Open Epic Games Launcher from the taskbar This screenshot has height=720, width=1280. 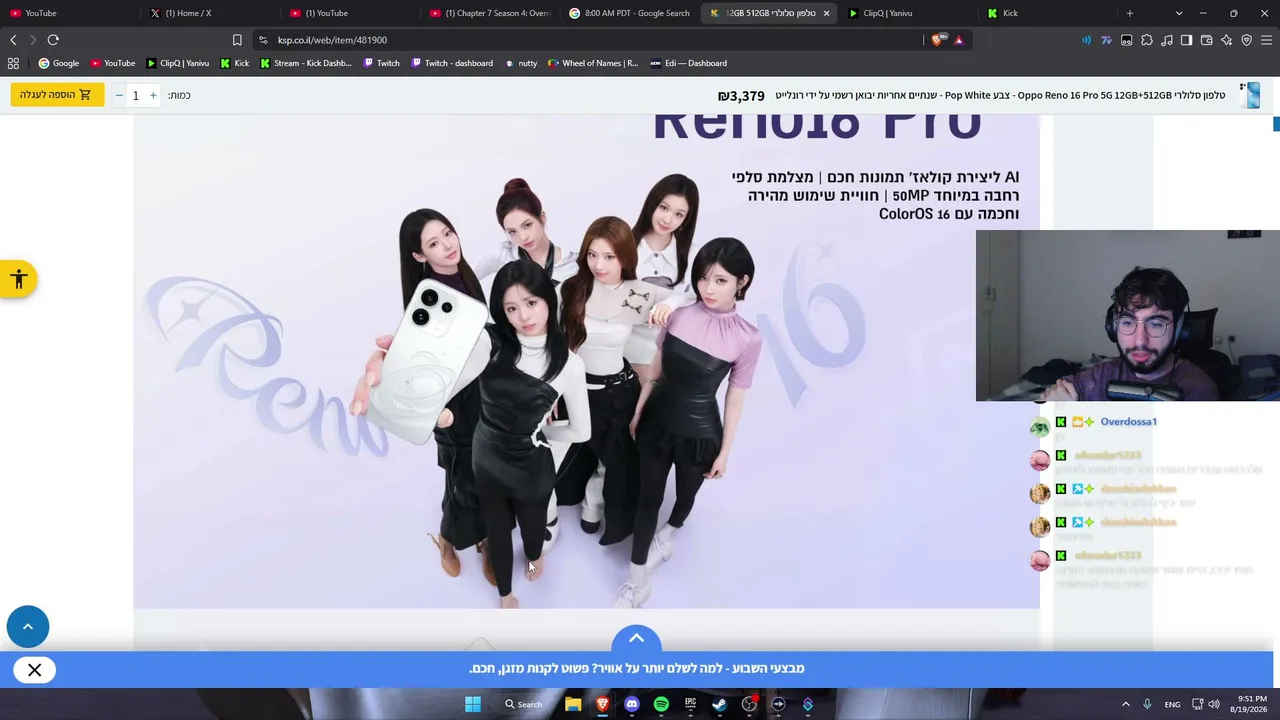coord(690,704)
